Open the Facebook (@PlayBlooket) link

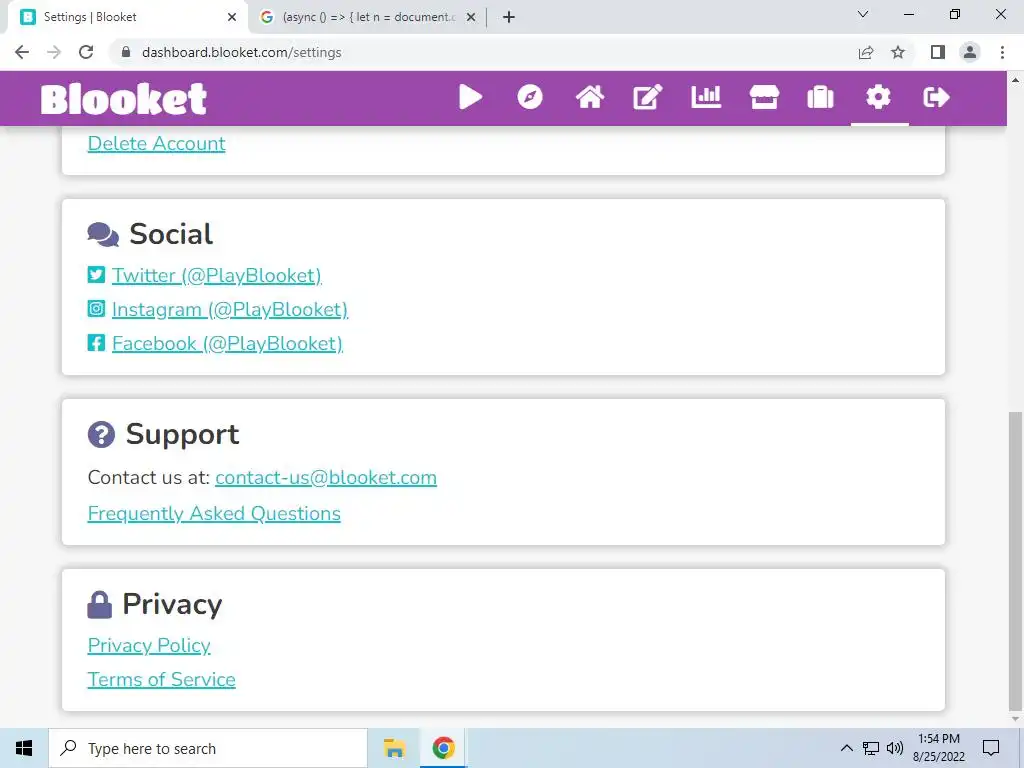[x=227, y=344]
